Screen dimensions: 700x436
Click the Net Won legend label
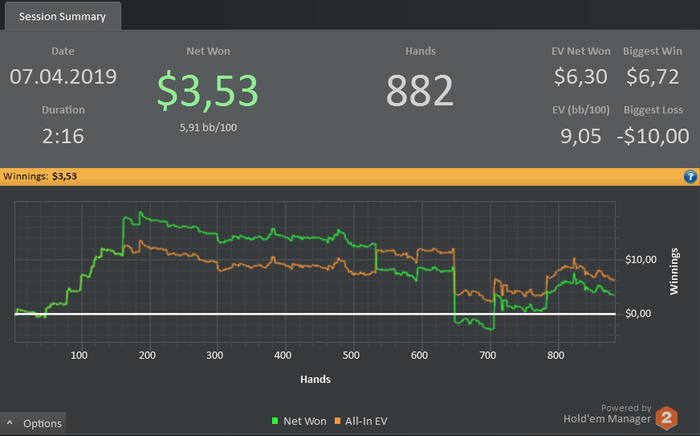tap(305, 421)
